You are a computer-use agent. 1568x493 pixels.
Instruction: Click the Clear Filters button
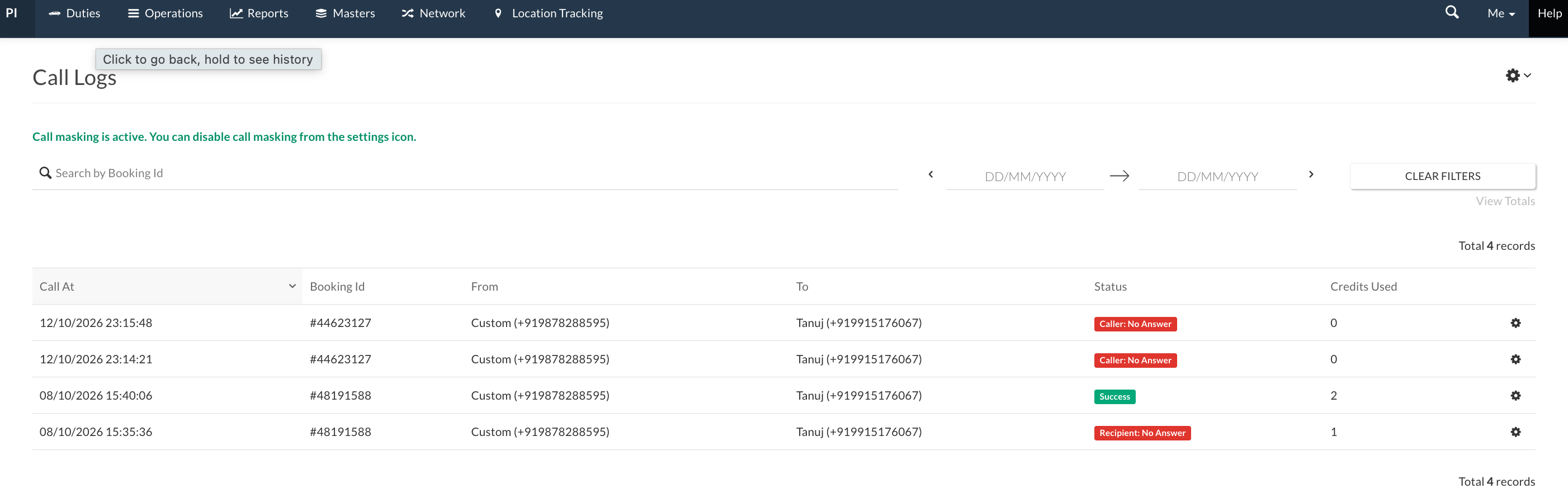click(1443, 177)
